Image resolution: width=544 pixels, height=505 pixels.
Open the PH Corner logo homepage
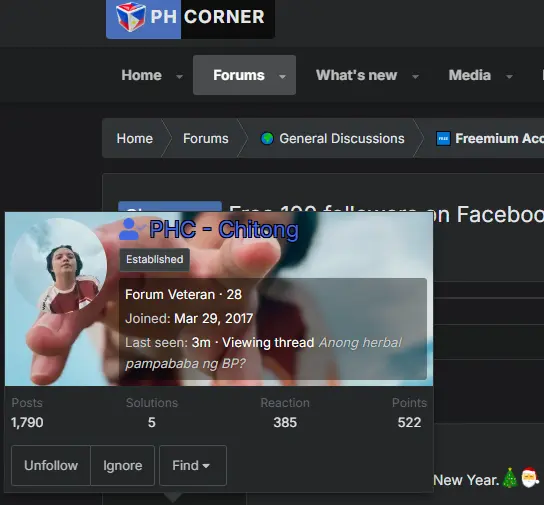190,18
